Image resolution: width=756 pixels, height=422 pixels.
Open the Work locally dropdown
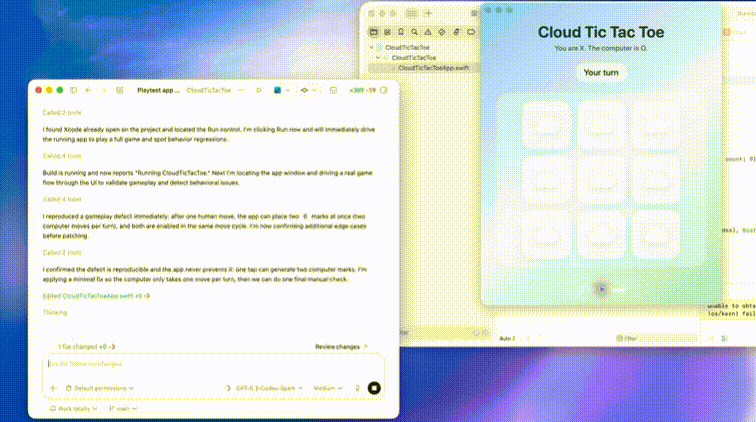pyautogui.click(x=73, y=408)
